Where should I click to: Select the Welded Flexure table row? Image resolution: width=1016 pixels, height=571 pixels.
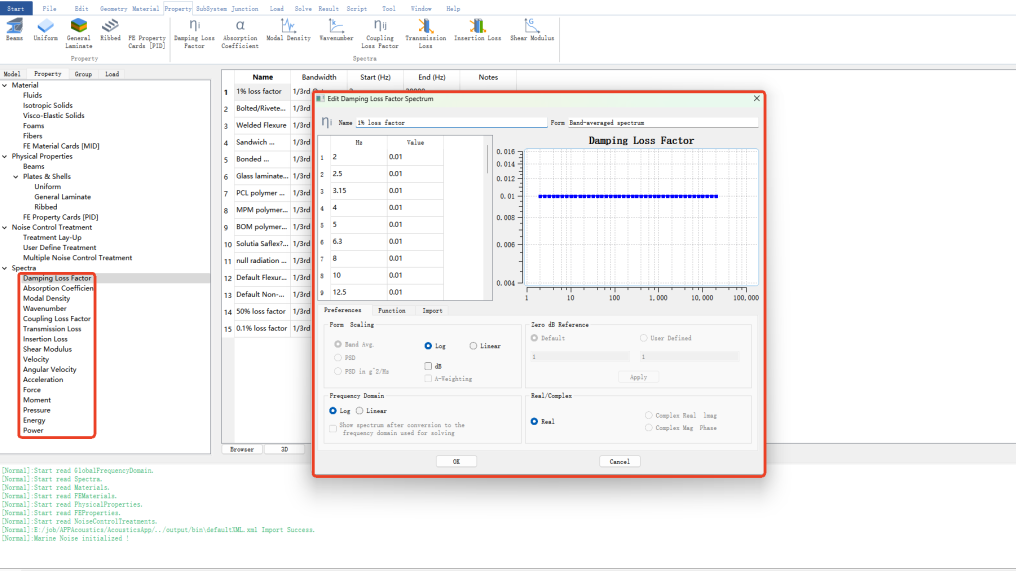[261, 125]
